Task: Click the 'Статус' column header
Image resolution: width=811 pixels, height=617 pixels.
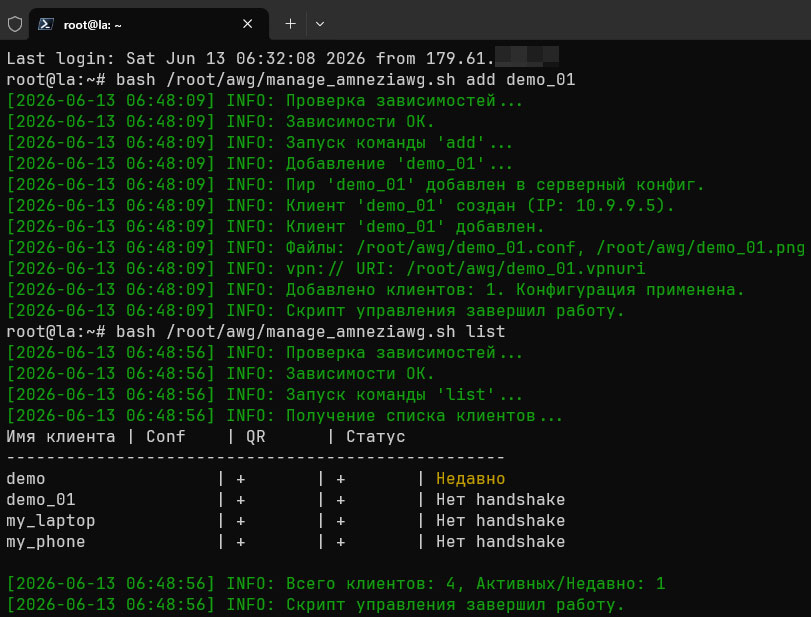Action: tap(376, 437)
